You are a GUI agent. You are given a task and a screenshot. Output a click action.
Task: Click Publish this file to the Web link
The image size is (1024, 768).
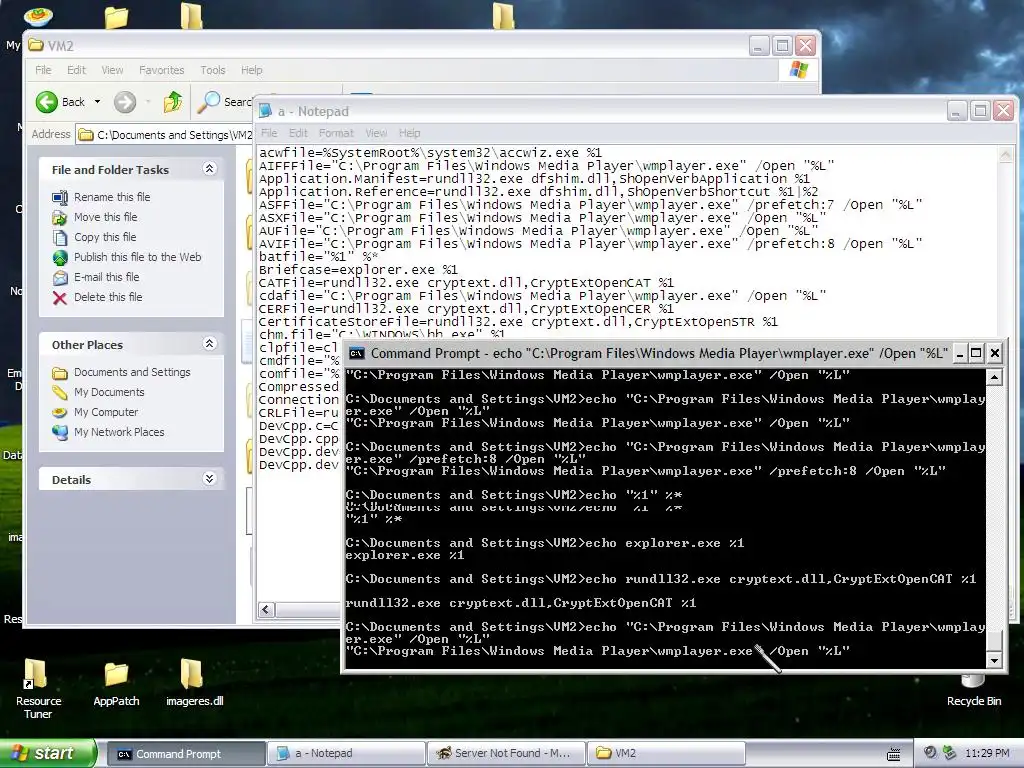tap(138, 257)
